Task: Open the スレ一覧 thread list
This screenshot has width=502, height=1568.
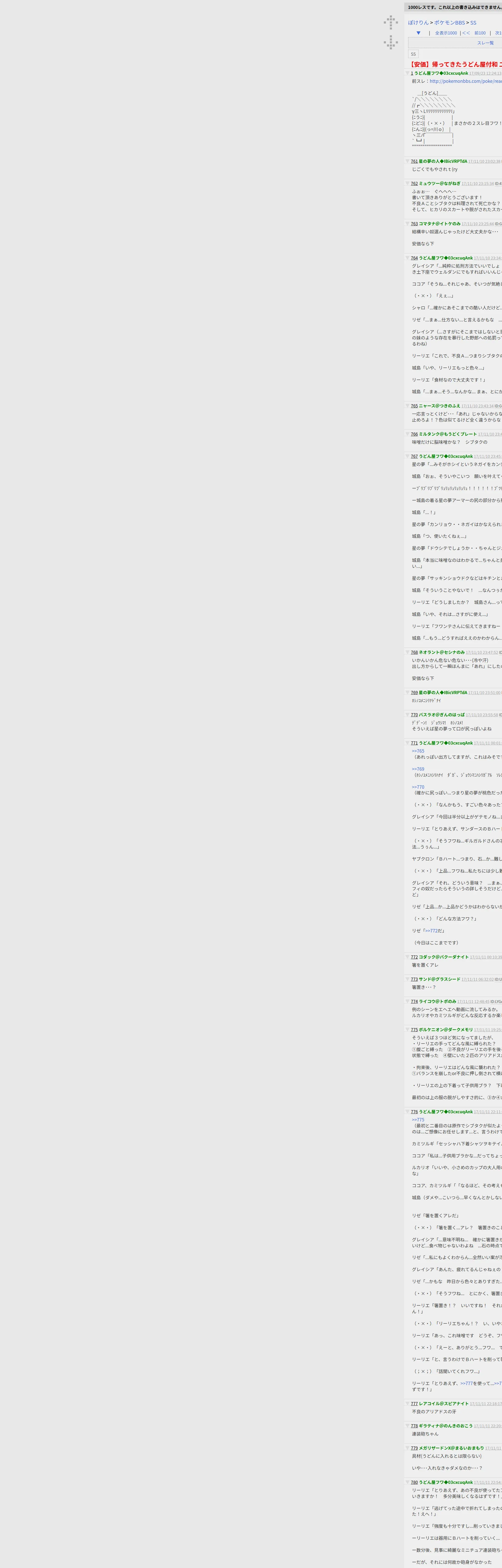Action: (x=485, y=43)
